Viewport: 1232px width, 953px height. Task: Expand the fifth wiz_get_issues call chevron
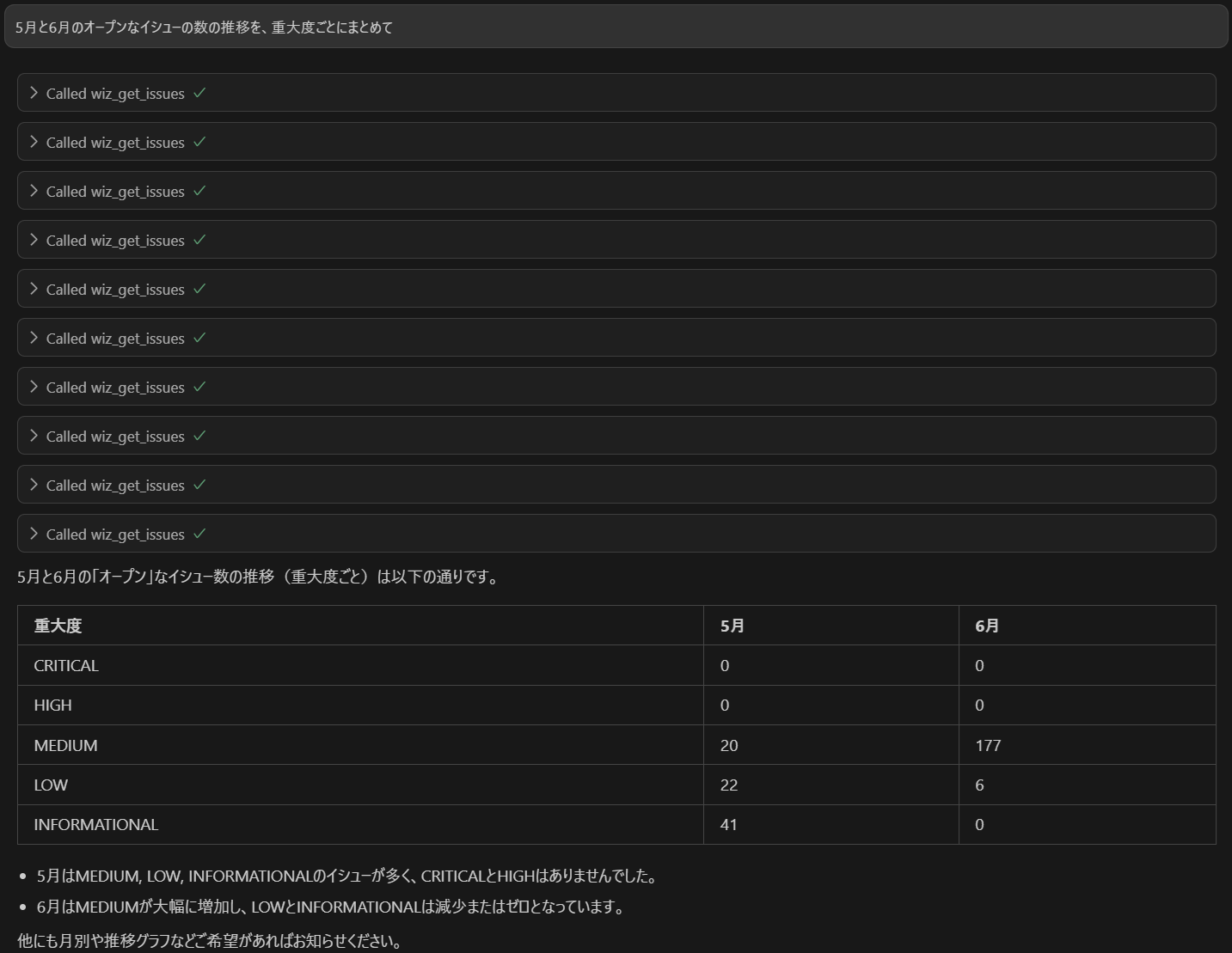[x=34, y=289]
